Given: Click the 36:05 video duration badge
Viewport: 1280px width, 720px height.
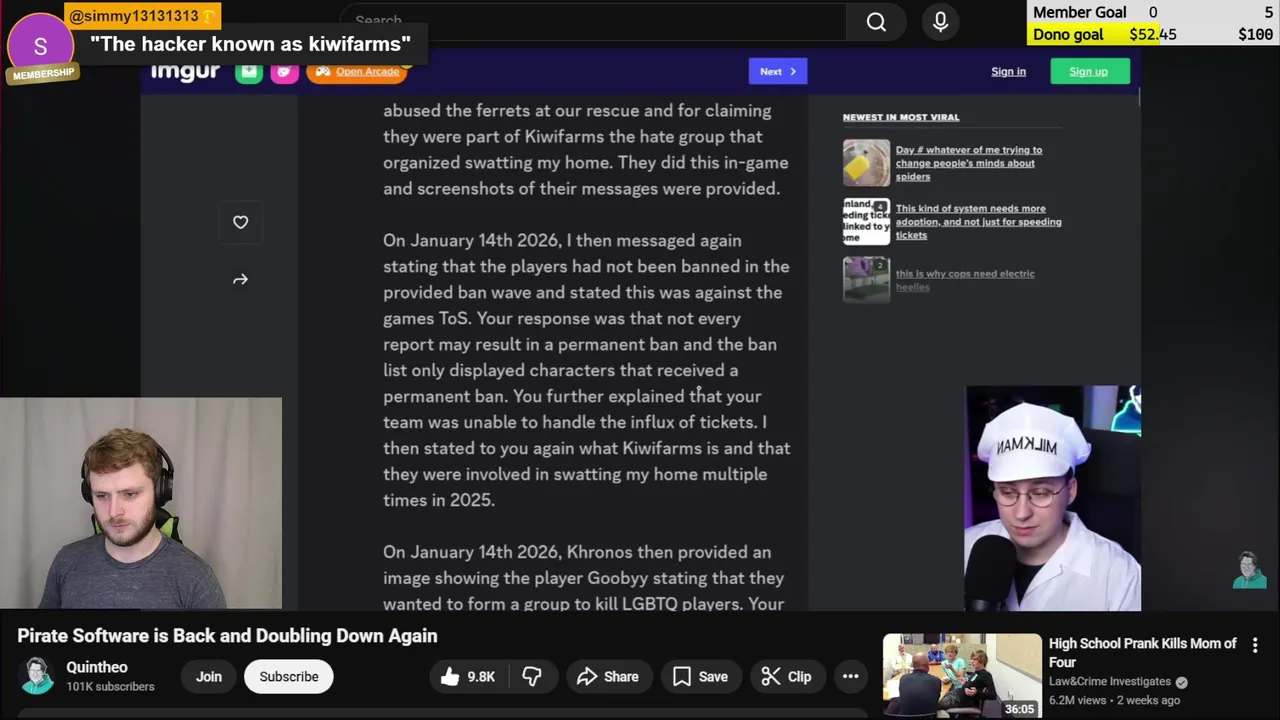Looking at the screenshot, I should tap(1019, 709).
